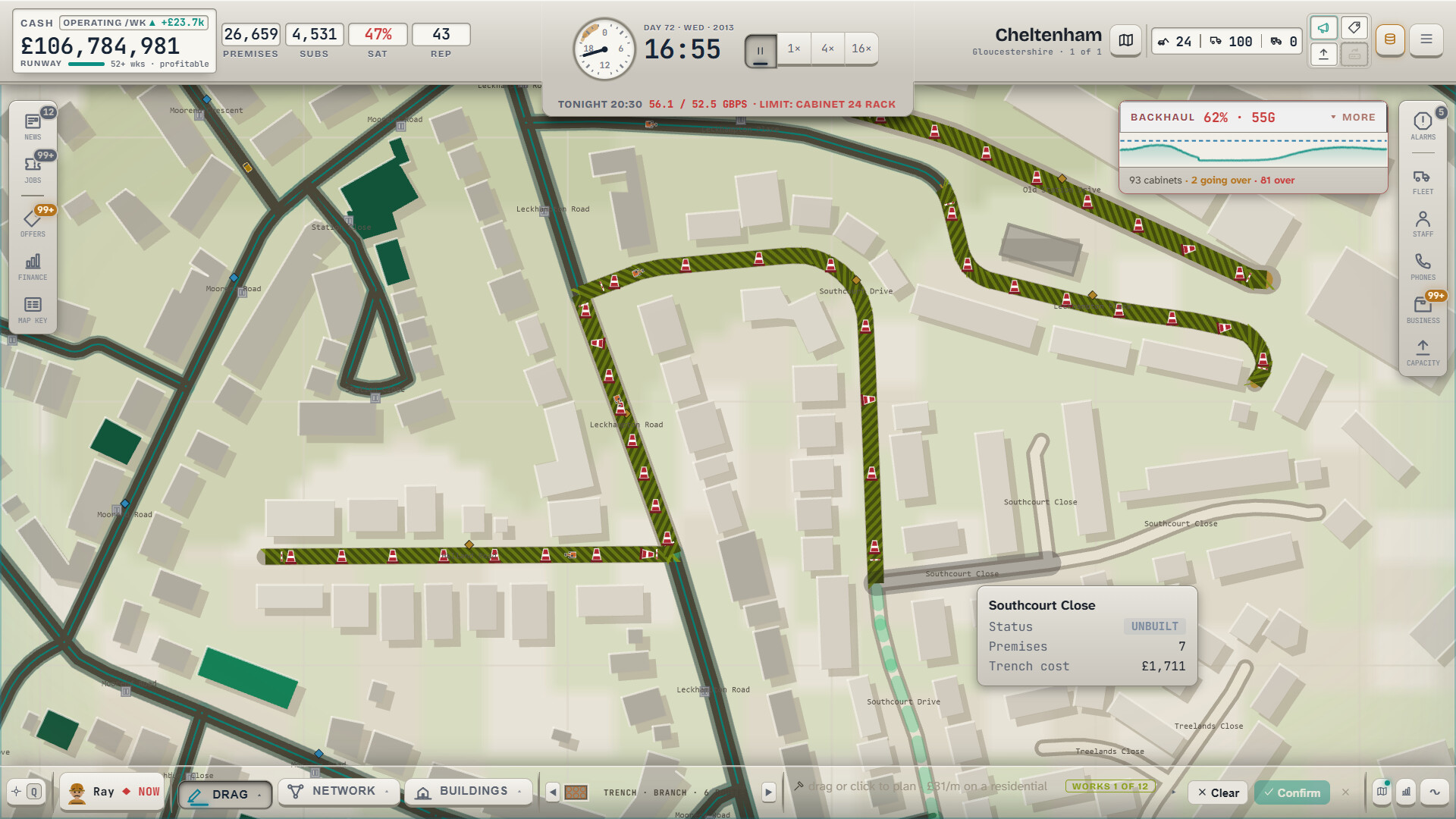Click the marketing megaphone icon

[x=1323, y=28]
